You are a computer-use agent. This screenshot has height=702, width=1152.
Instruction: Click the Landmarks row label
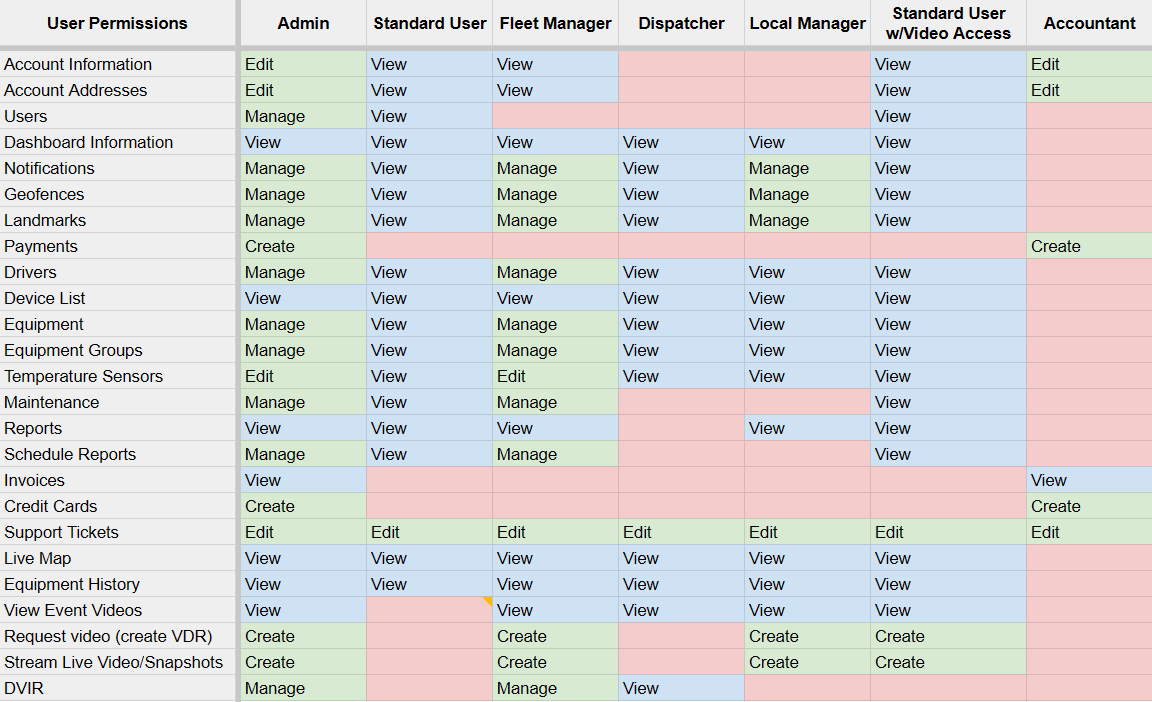point(118,220)
